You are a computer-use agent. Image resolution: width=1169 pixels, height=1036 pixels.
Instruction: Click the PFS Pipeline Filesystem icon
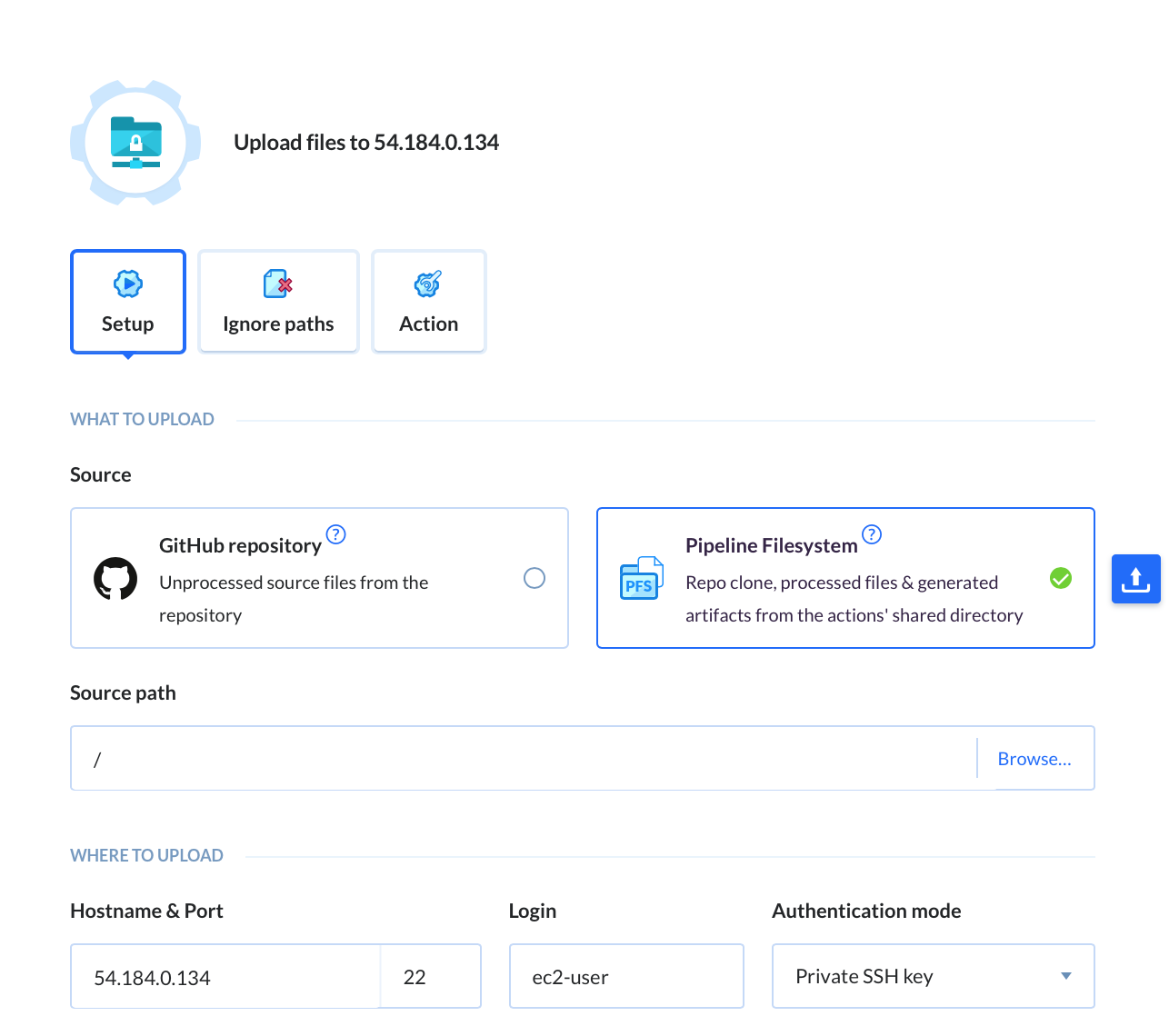click(641, 578)
